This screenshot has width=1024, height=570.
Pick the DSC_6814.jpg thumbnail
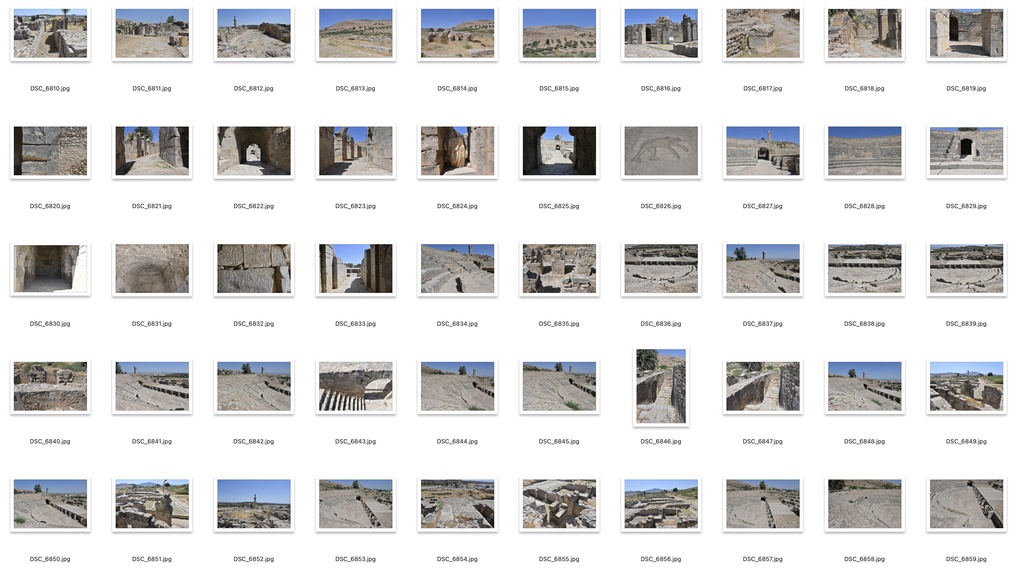click(458, 33)
